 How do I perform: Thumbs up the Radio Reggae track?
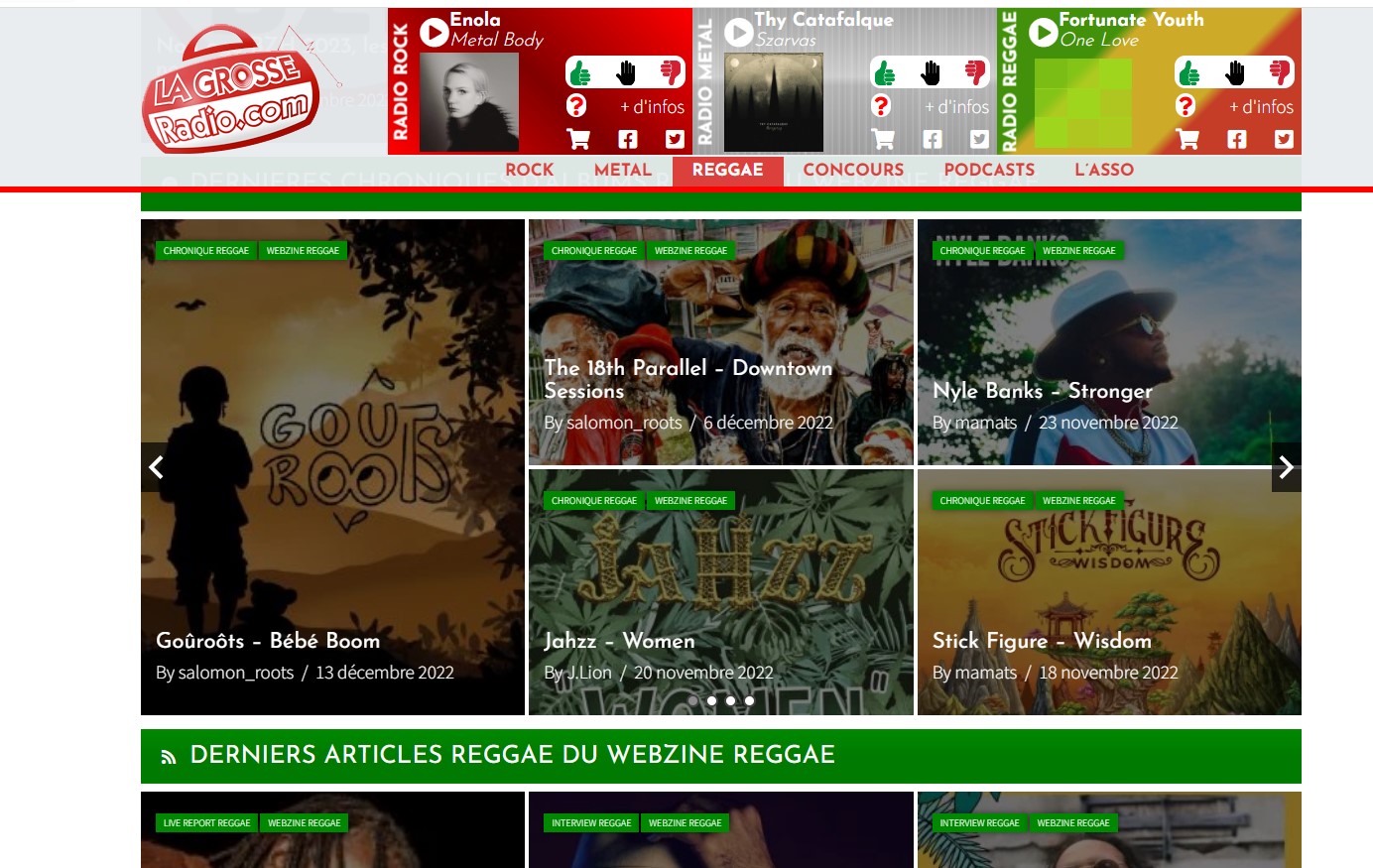(1190, 72)
